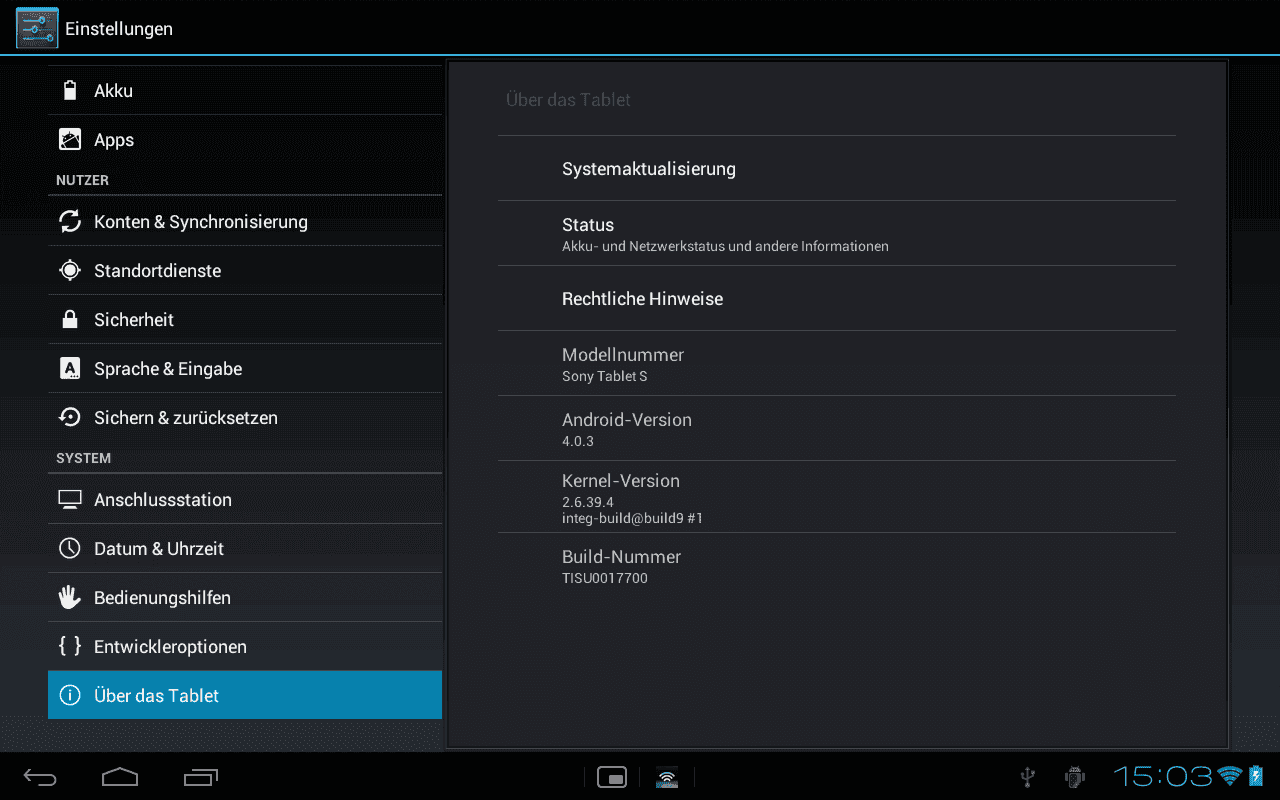Viewport: 1280px width, 800px height.
Task: Click the Sprache & Eingabe keyboard icon
Action: pos(70,368)
